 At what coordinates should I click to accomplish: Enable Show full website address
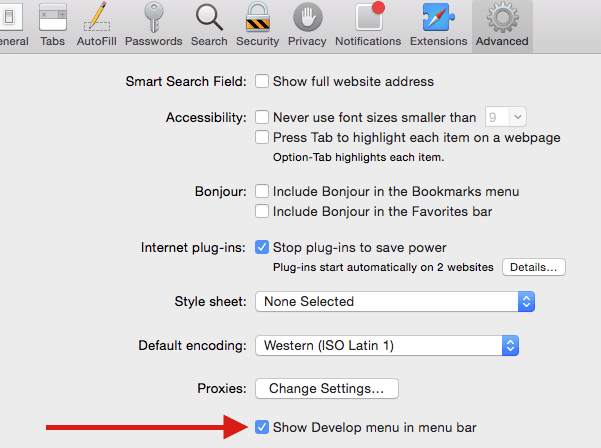262,81
